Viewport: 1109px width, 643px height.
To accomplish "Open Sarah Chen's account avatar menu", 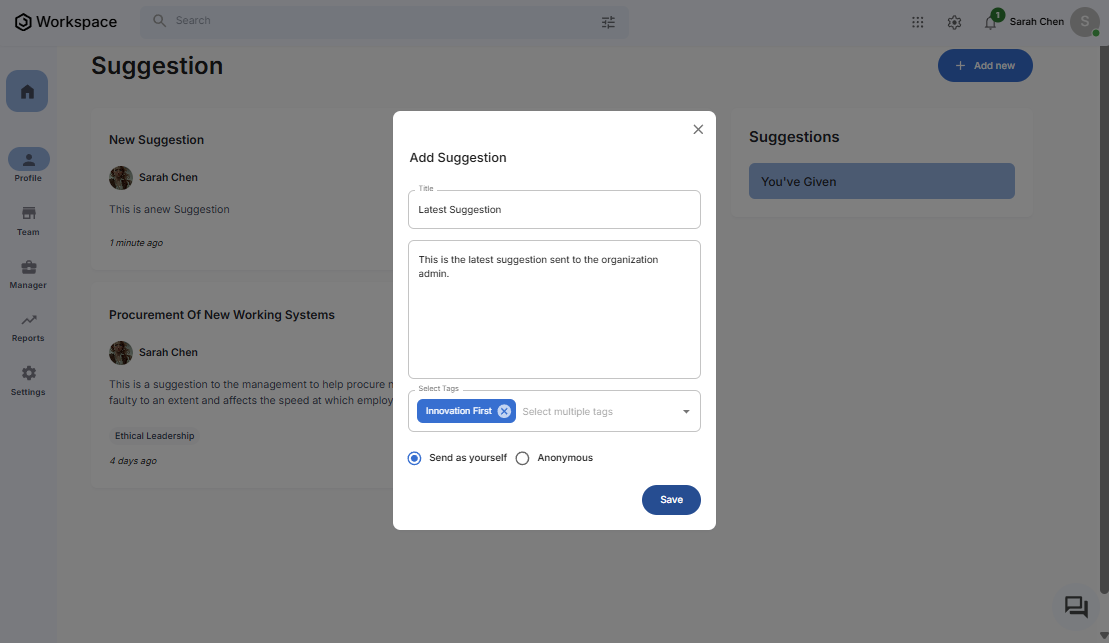I will (x=1084, y=22).
